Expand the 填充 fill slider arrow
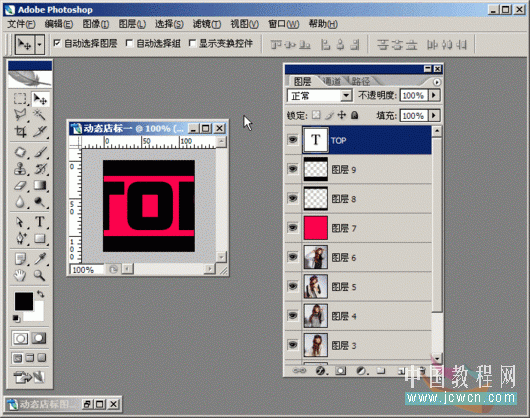The height and width of the screenshot is (418, 530). (434, 116)
